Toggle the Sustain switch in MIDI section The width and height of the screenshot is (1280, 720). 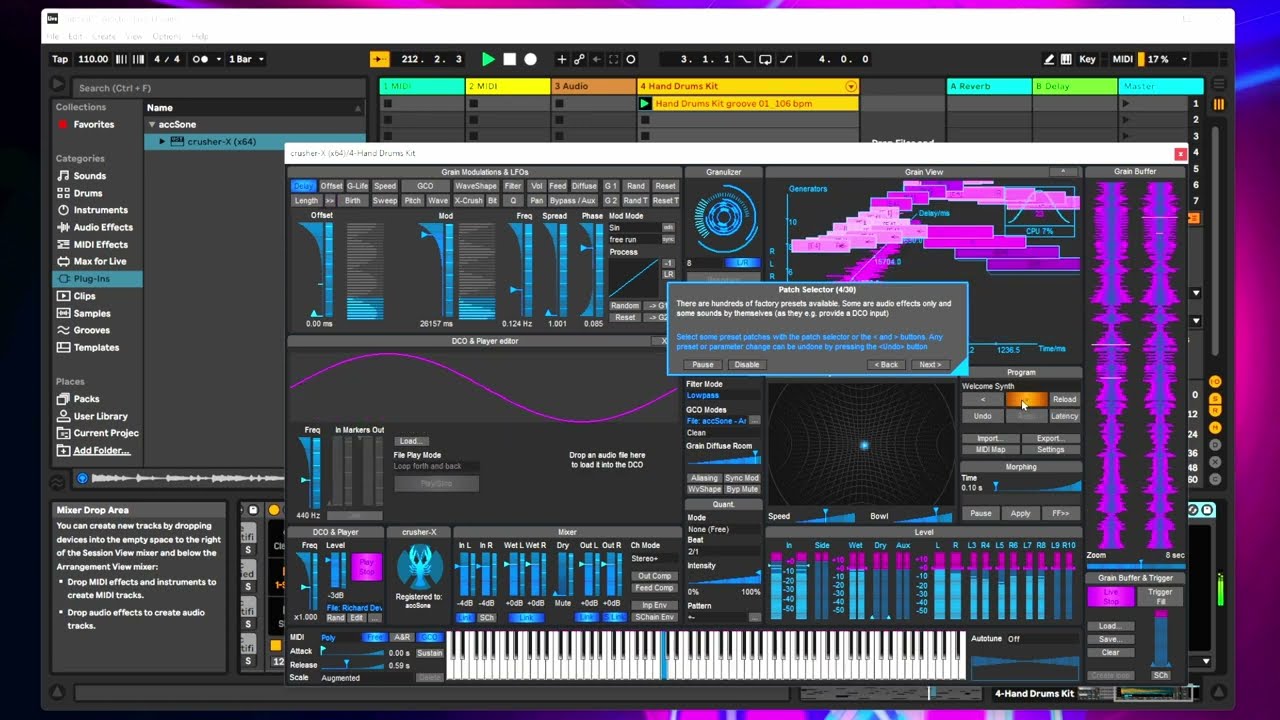point(430,653)
